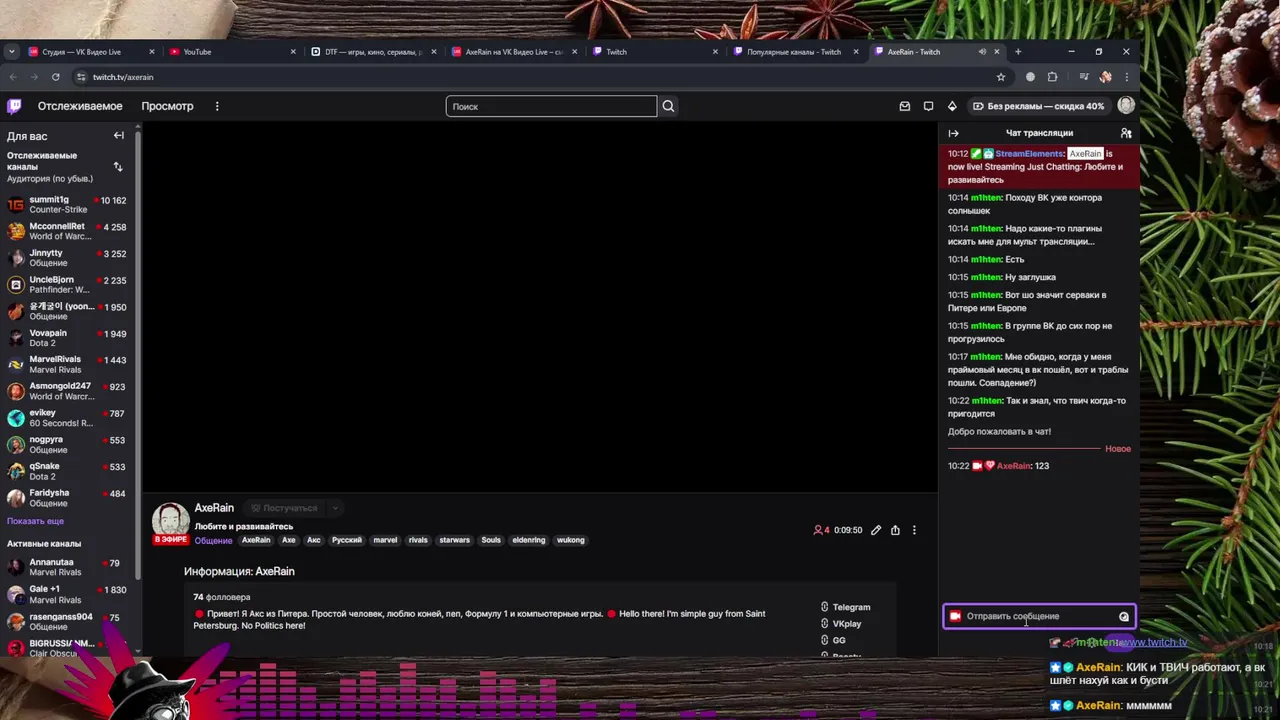1280x720 pixels.
Task: Switch to YouTube browser tab
Action: 233,52
